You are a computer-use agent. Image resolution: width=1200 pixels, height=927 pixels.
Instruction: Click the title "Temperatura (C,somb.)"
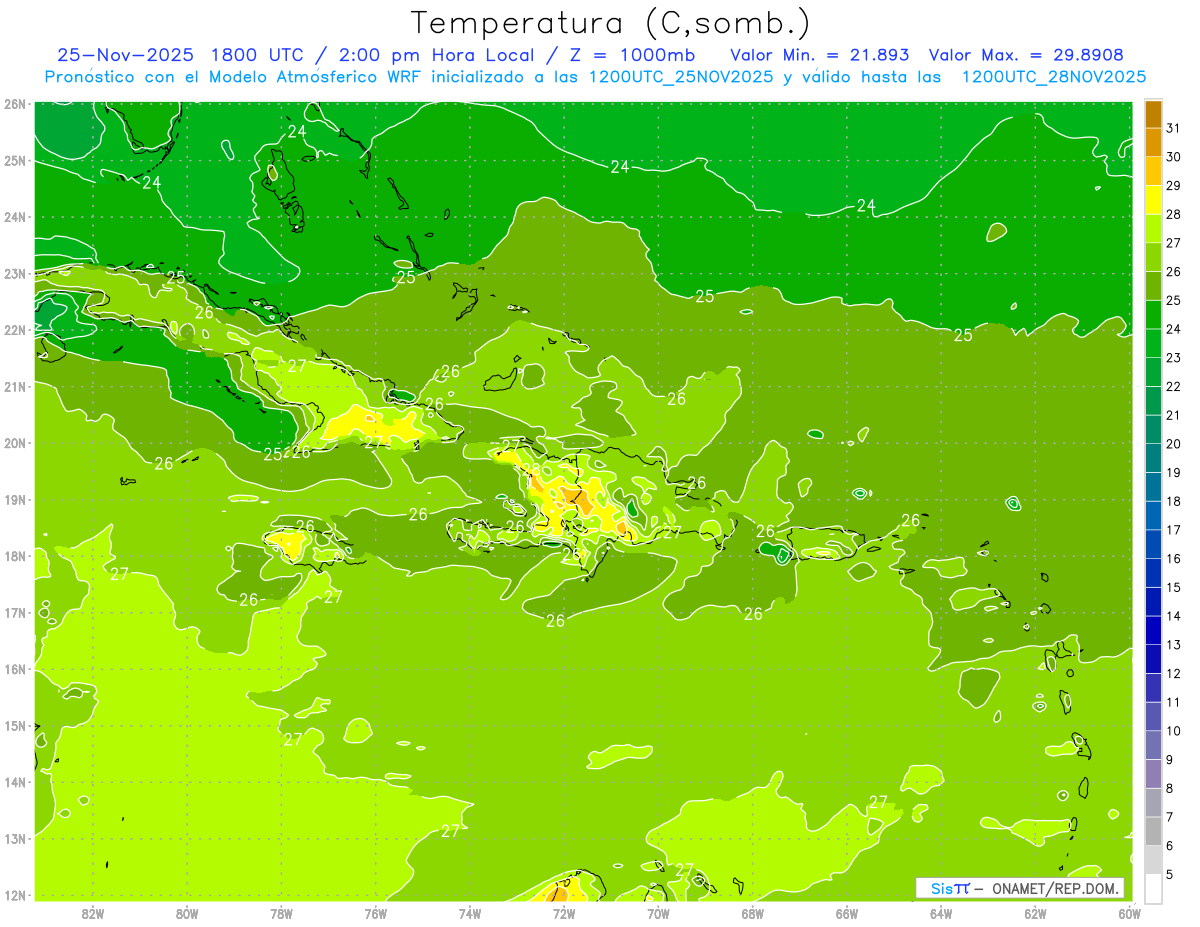coord(611,24)
